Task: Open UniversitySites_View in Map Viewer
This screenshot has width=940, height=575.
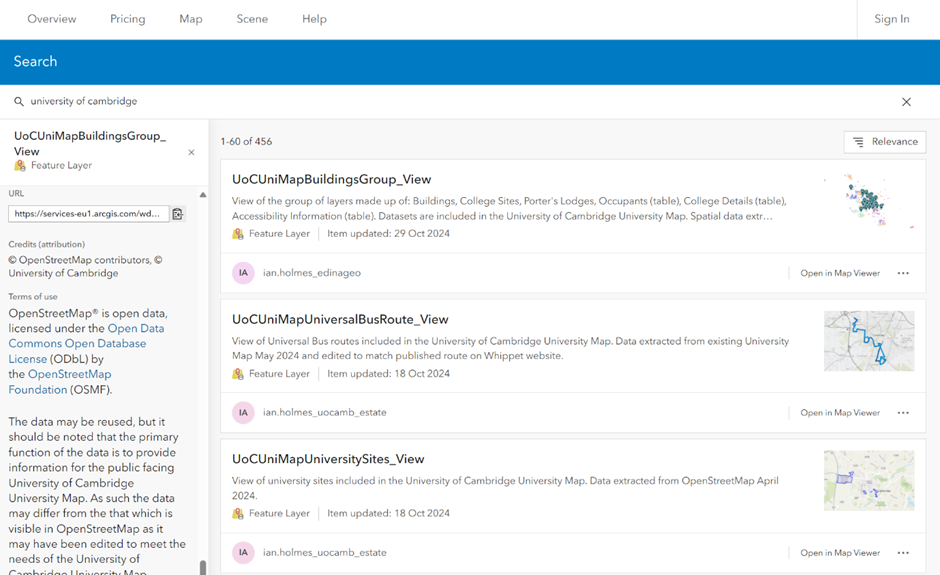Action: tap(840, 553)
